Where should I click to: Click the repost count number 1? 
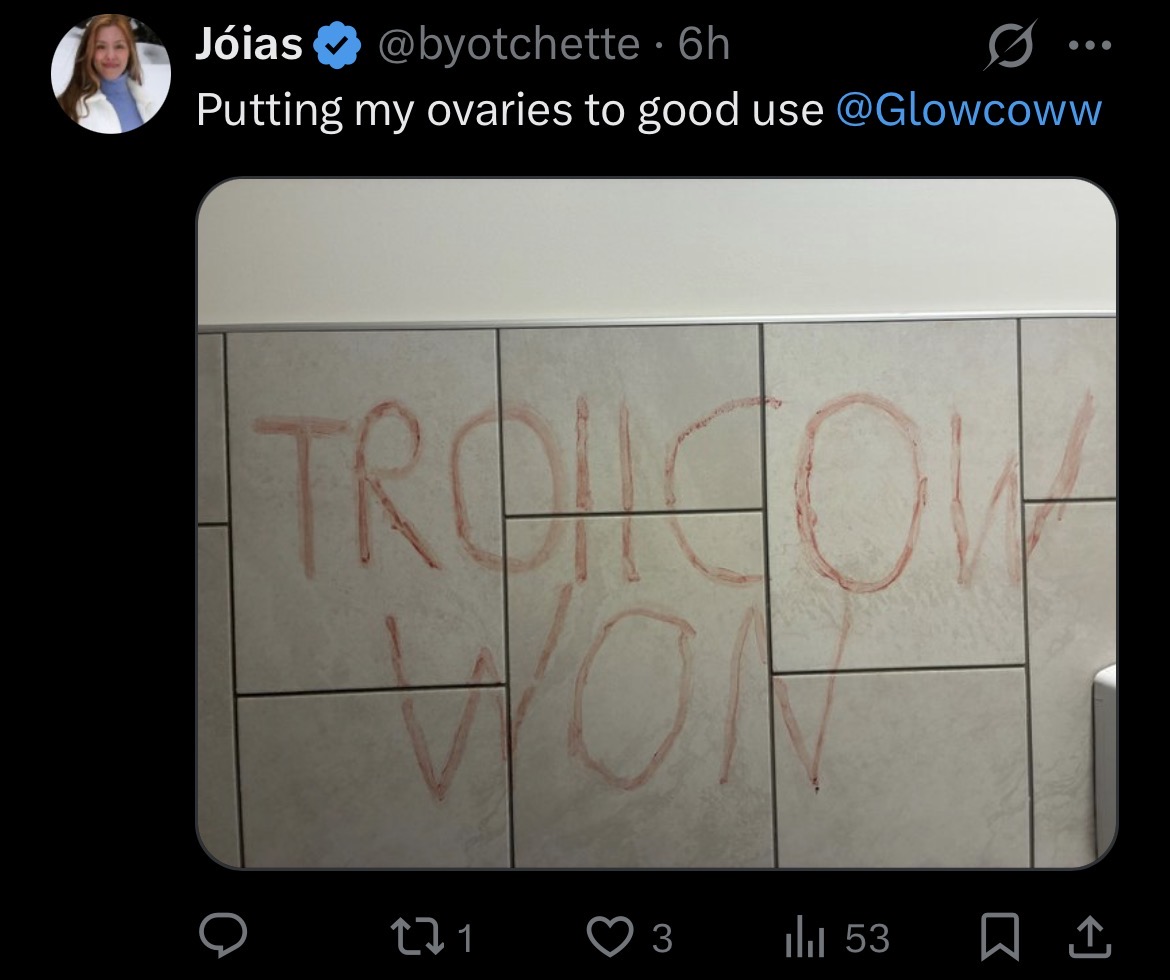464,938
